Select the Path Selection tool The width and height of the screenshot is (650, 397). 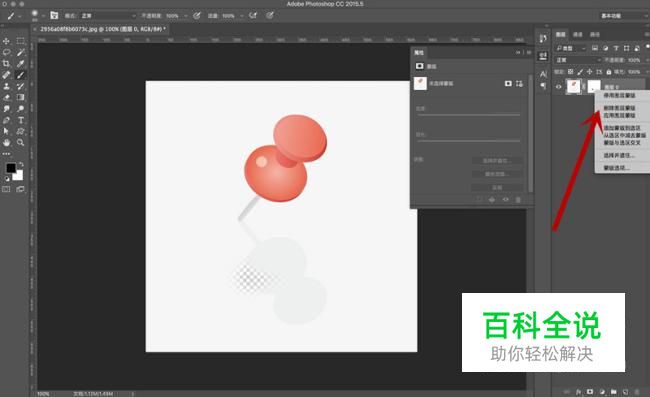[x=6, y=131]
